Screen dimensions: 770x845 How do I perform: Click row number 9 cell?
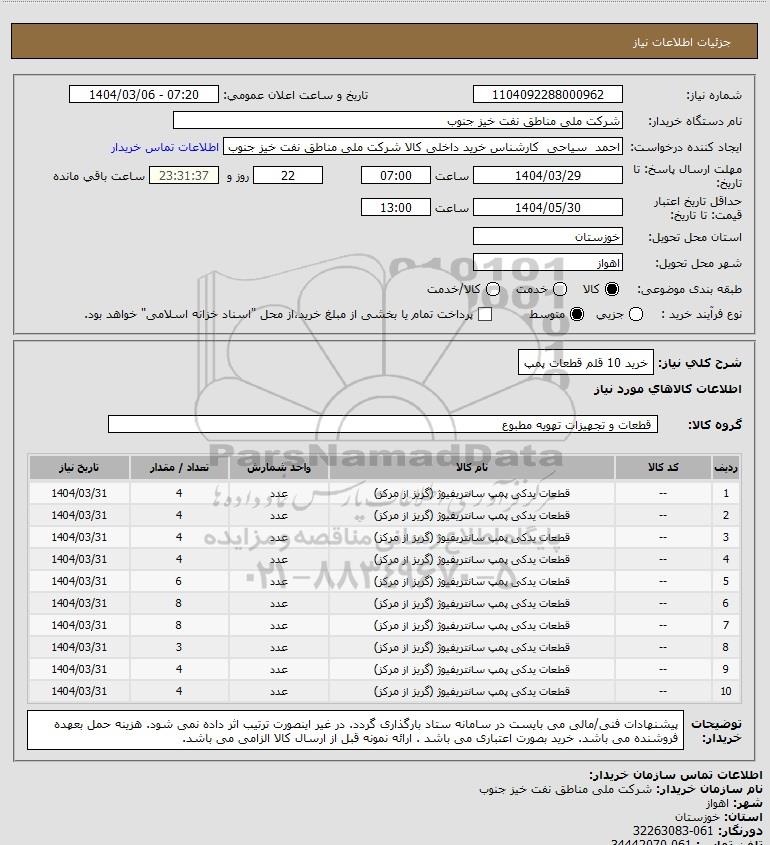coord(726,669)
